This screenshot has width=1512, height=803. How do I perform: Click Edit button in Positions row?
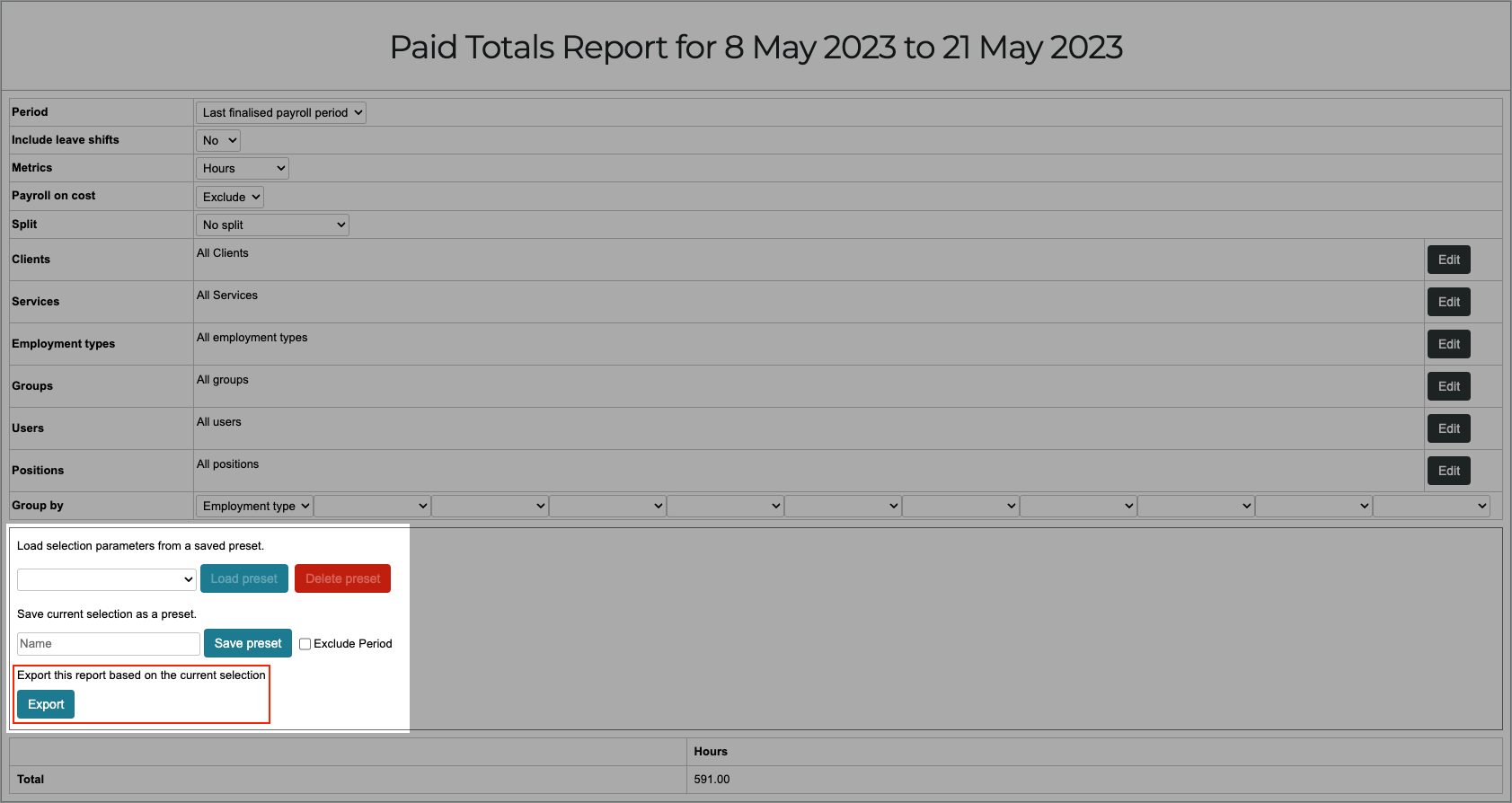(1449, 471)
